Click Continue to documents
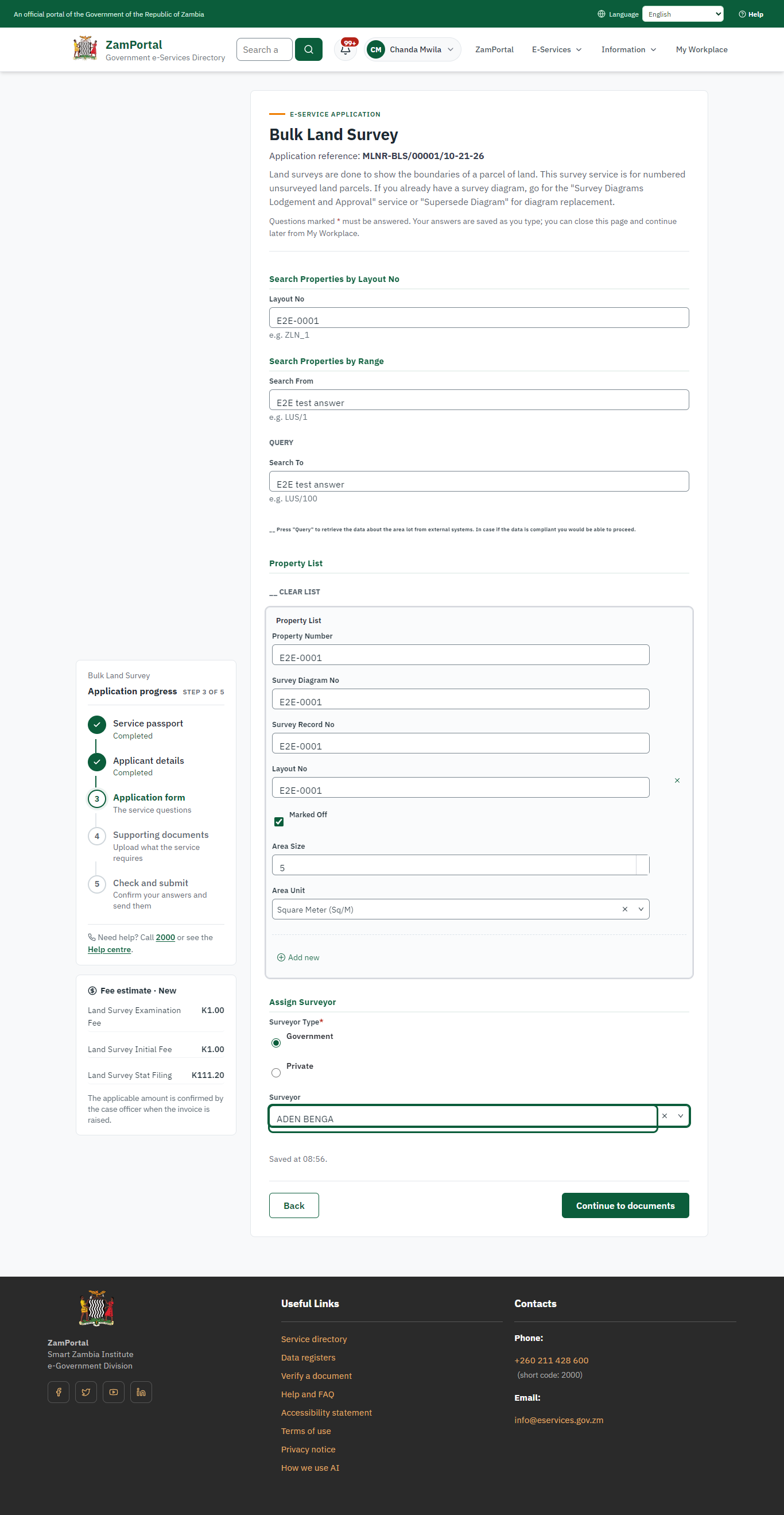Image resolution: width=784 pixels, height=1515 pixels. point(626,1205)
